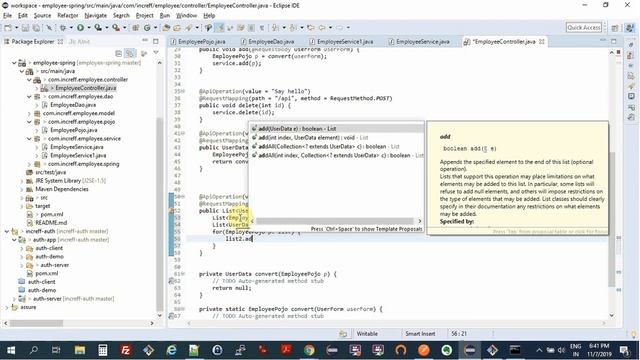Viewport: 640px width, 360px height.
Task: Click the Open Perspective icon
Action: 615,28
